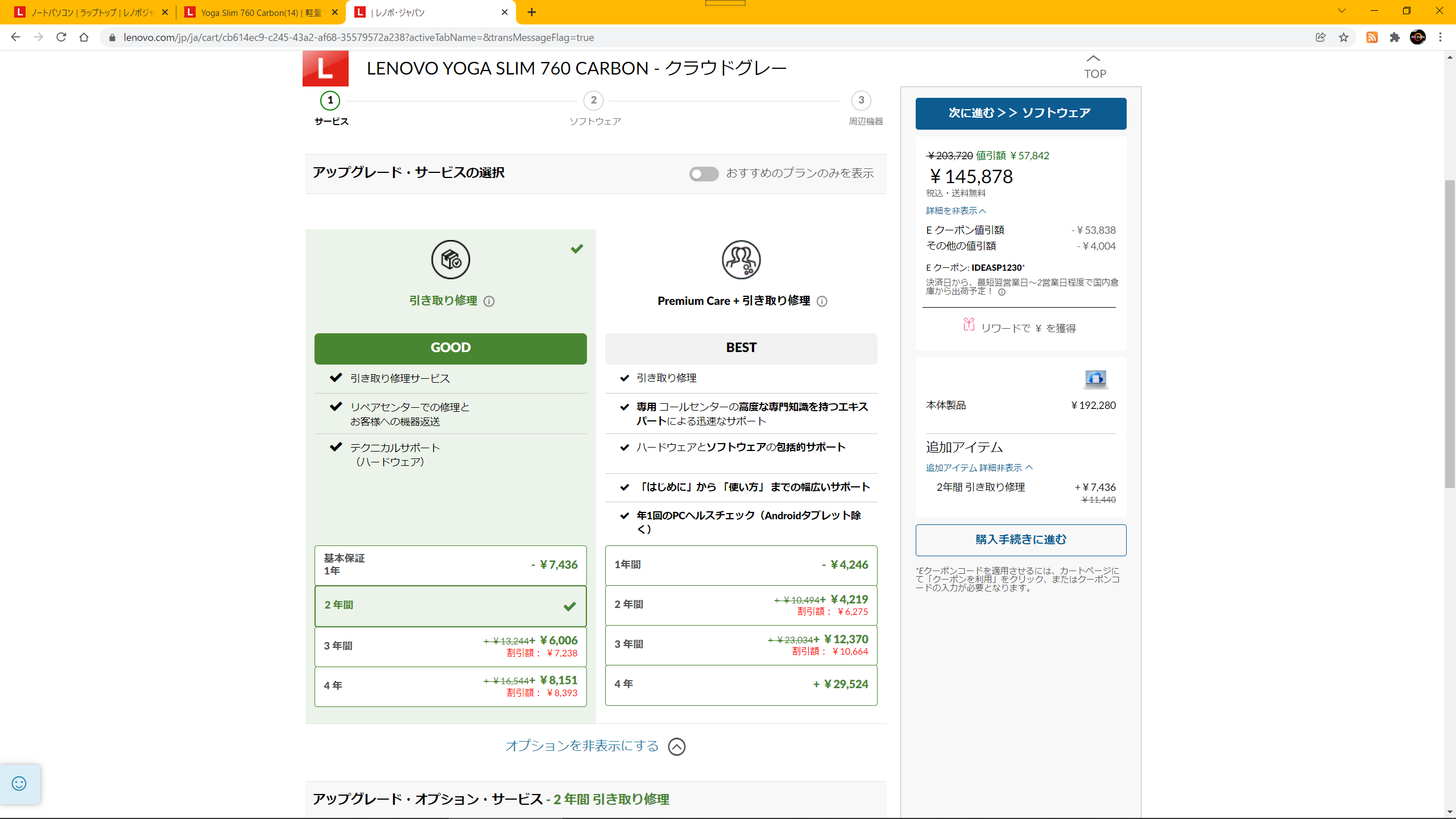Select GOOD 2年間 option
Viewport: 1456px width, 819px height.
point(450,606)
